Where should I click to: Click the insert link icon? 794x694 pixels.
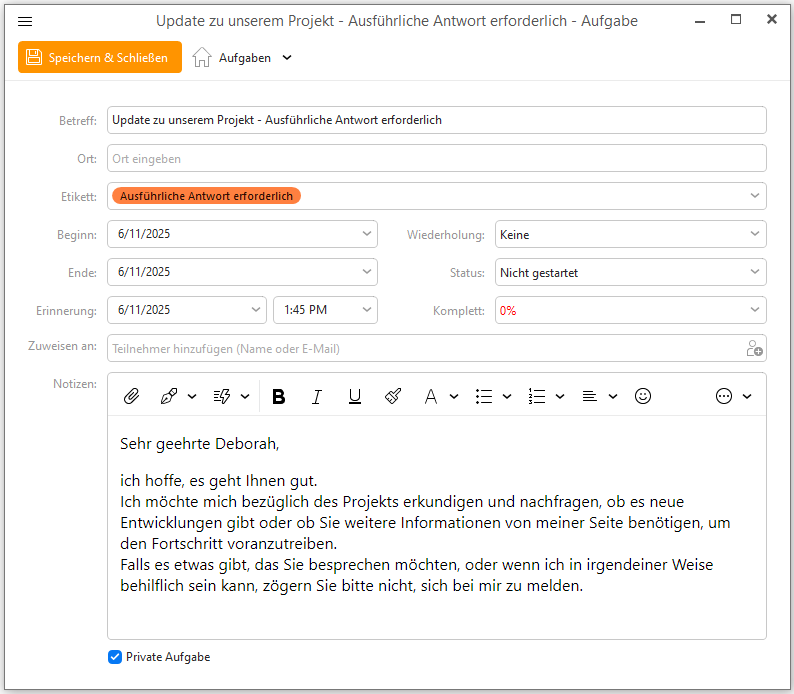click(x=169, y=396)
